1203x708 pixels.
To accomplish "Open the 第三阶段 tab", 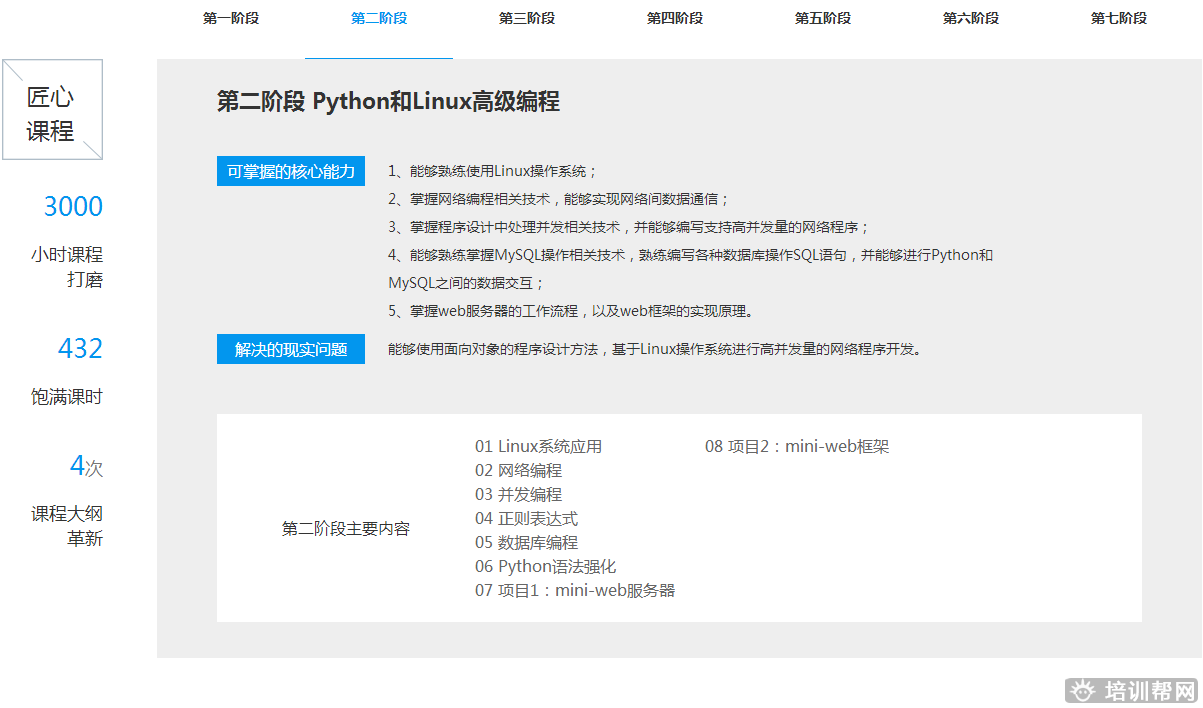I will (527, 18).
